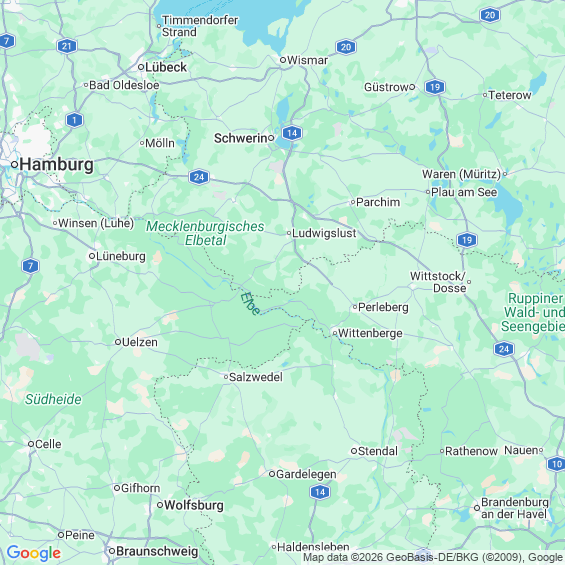Click the Hamburg city label

[57, 165]
